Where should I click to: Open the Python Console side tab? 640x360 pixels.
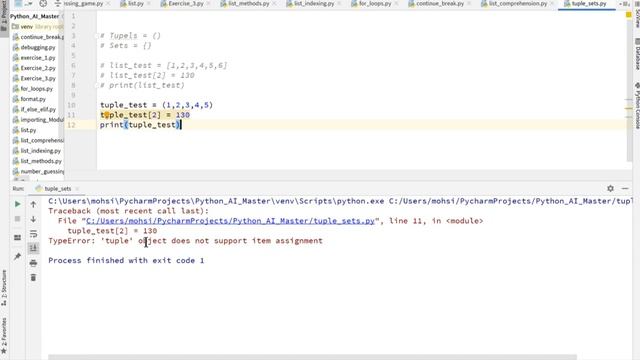636,105
